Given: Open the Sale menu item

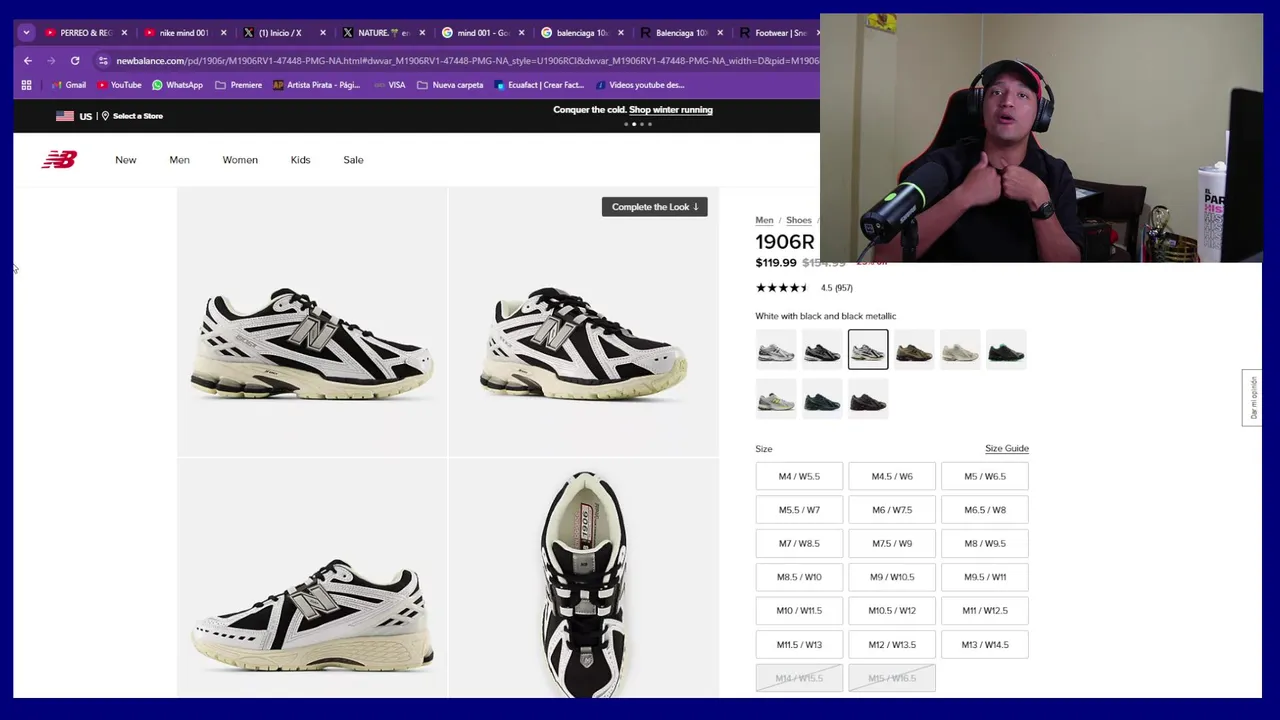Looking at the screenshot, I should pos(353,160).
